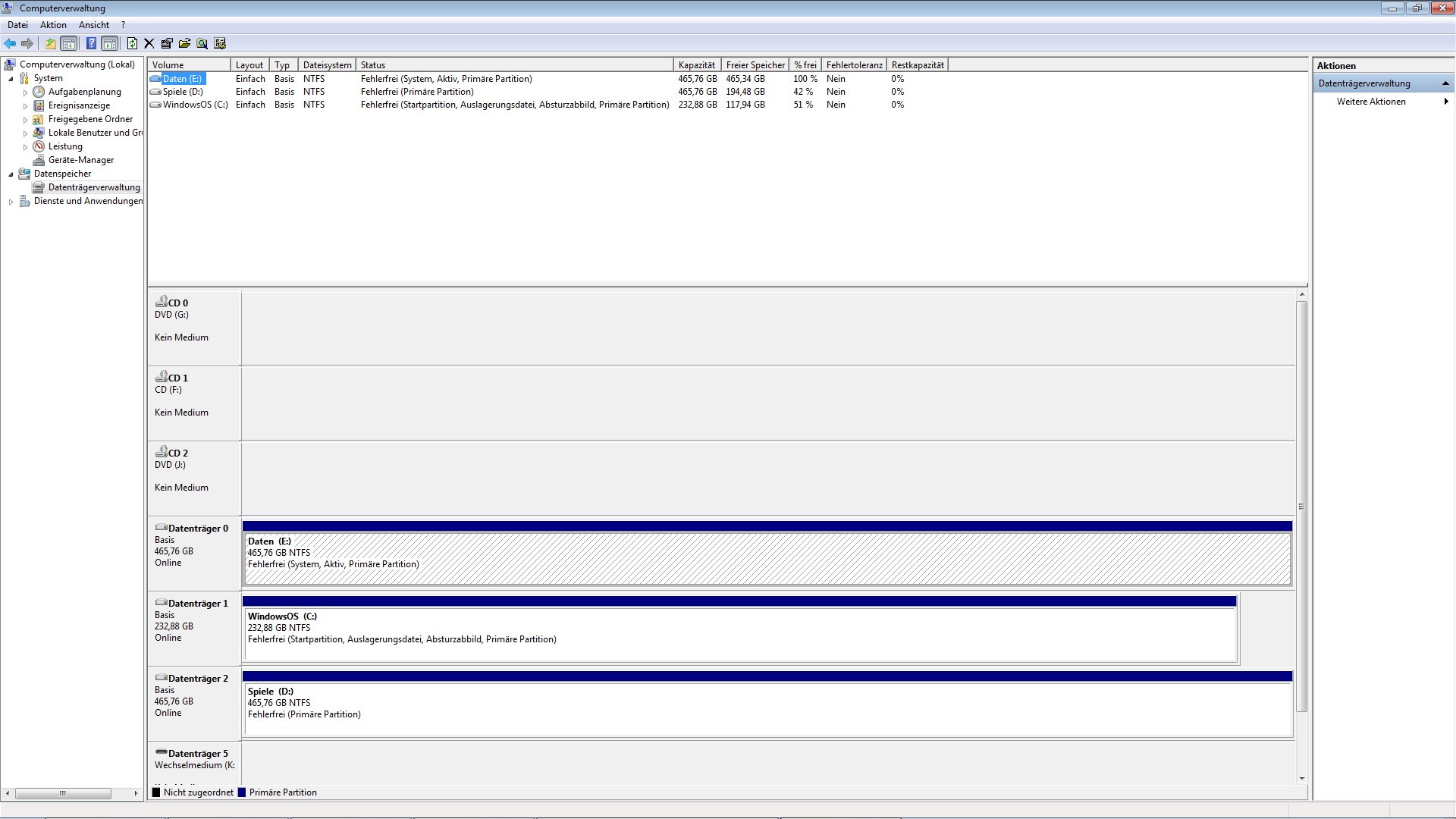The image size is (1456, 819).
Task: Select Geräte-Manager in the tree
Action: click(x=80, y=160)
